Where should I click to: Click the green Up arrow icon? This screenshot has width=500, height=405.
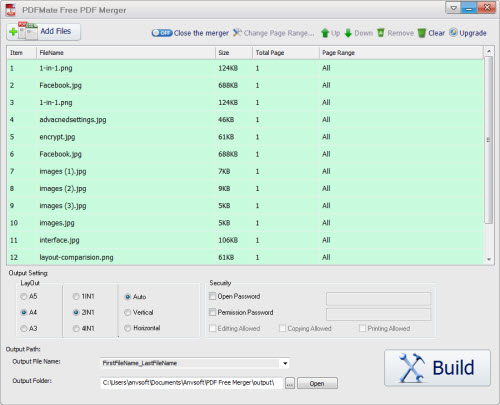pos(325,33)
